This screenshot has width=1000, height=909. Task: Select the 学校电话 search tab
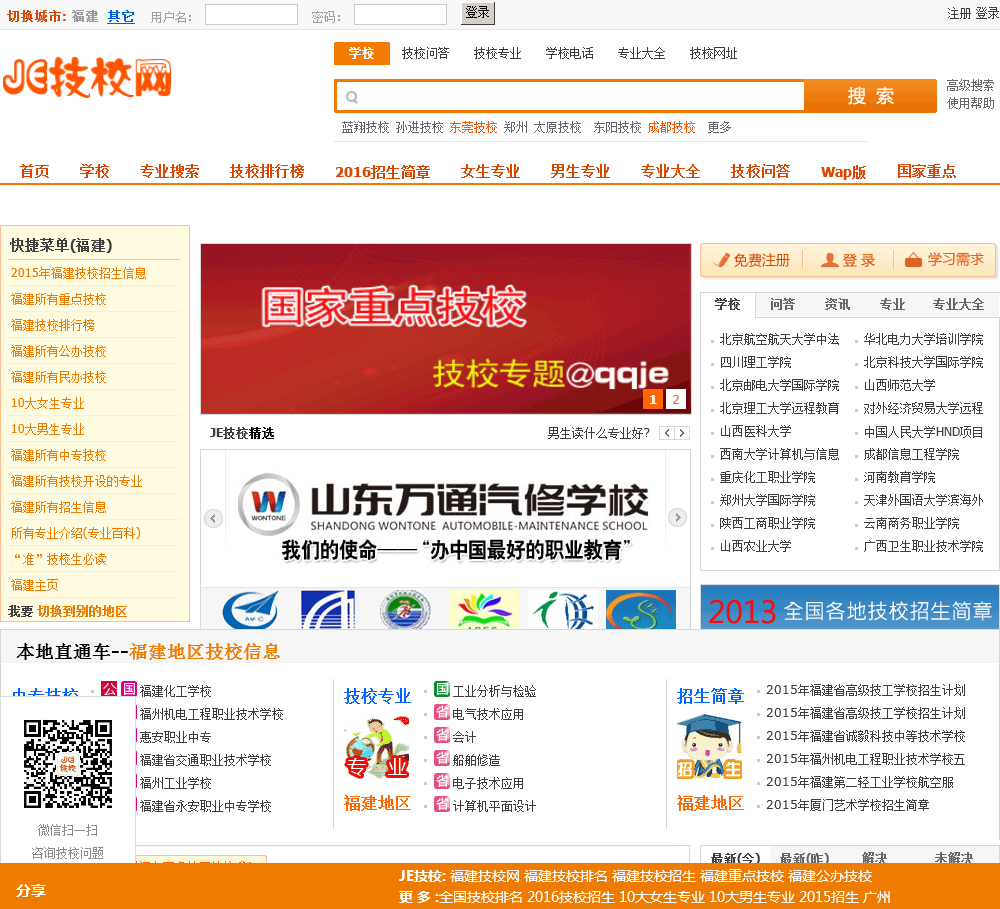point(570,54)
